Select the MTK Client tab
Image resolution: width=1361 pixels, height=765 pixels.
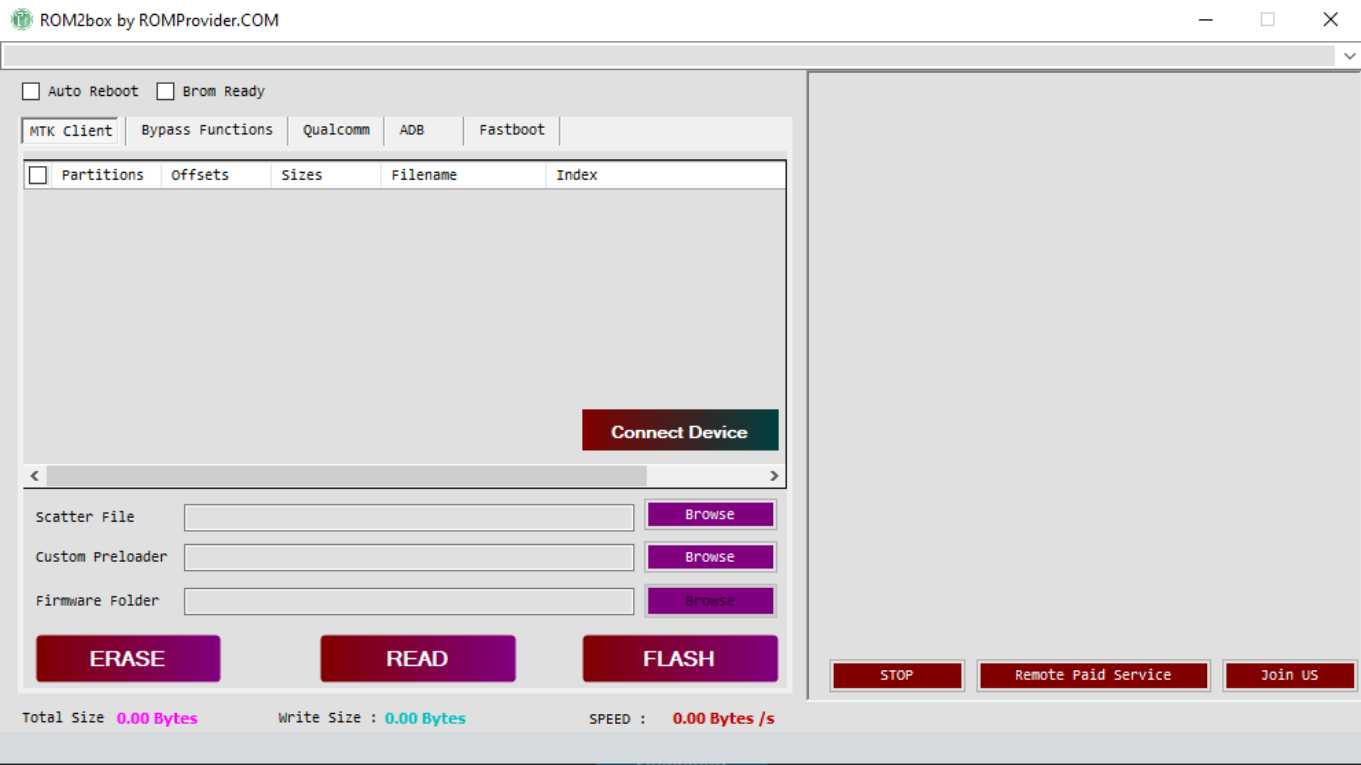click(x=68, y=130)
